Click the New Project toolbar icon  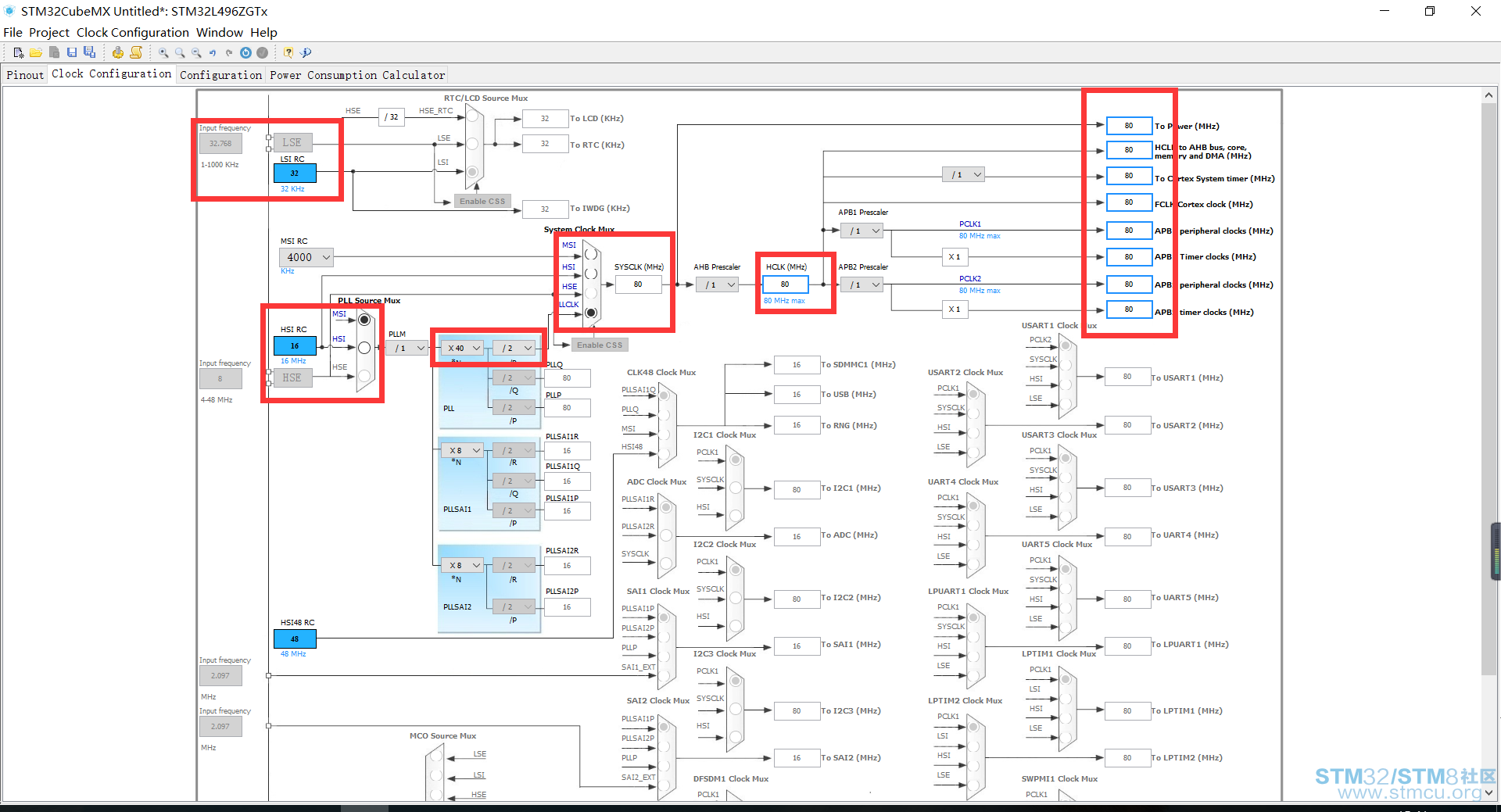tap(19, 52)
